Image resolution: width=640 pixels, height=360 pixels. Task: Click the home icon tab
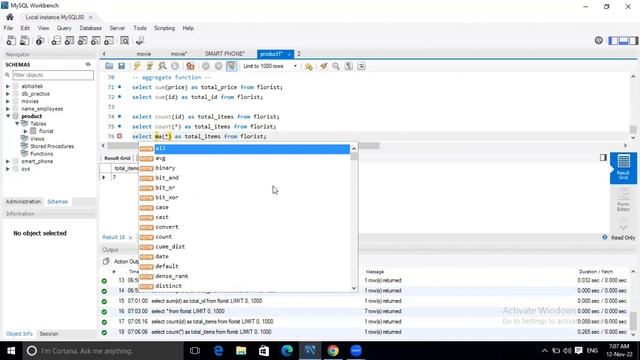10,17
